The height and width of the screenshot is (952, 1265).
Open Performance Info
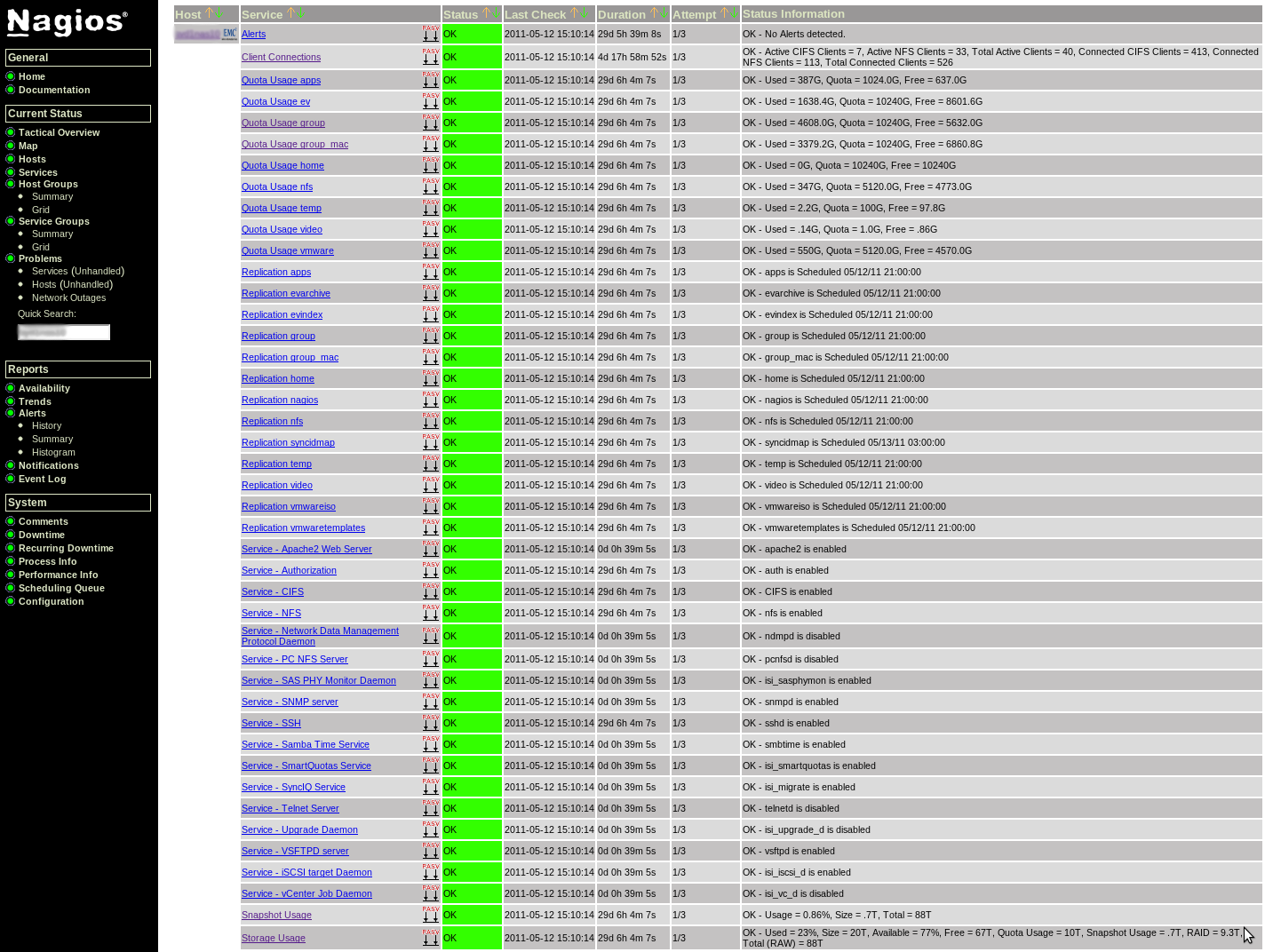[59, 575]
